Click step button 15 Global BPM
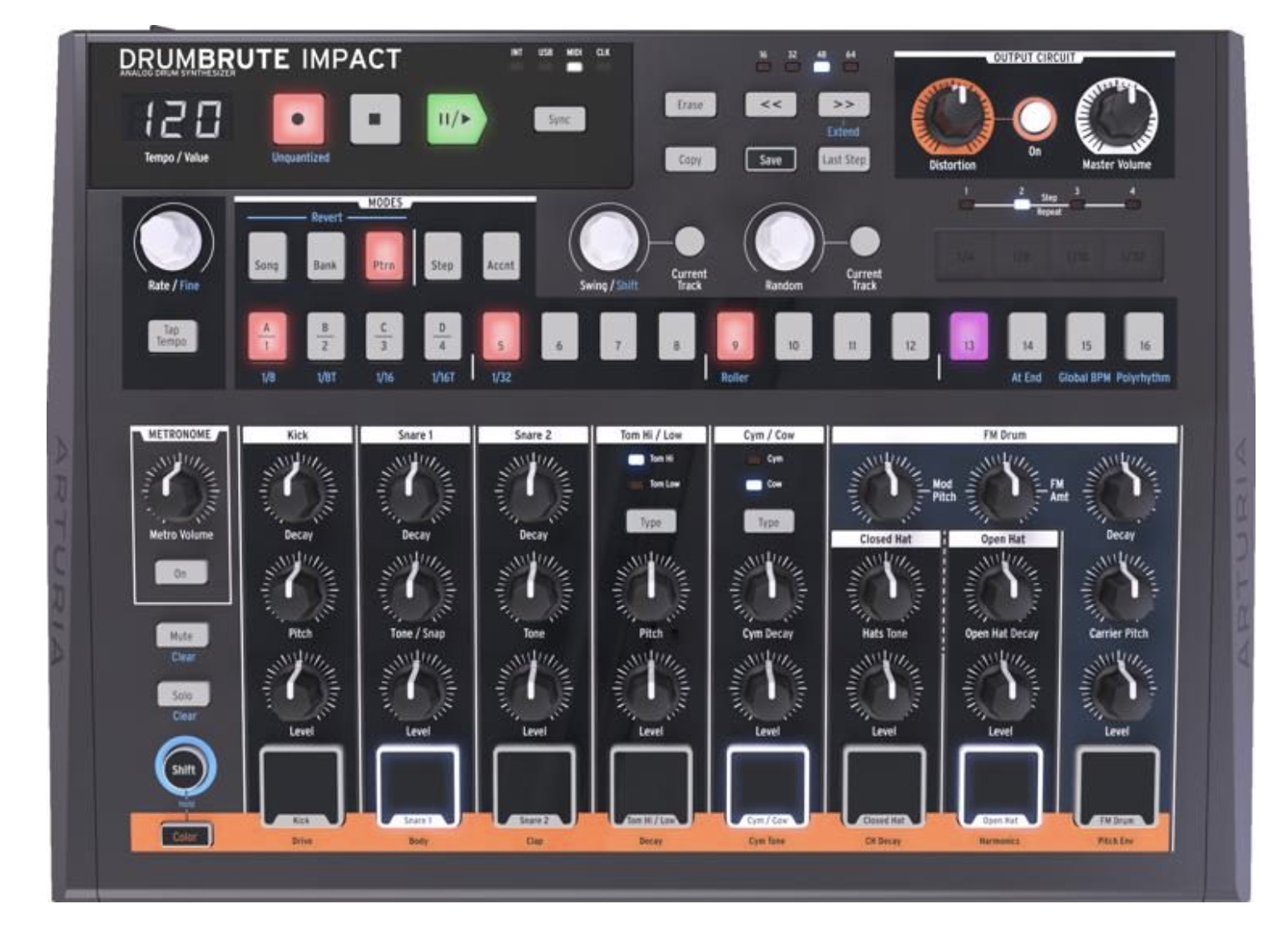The width and height of the screenshot is (1288, 929). click(x=1086, y=336)
